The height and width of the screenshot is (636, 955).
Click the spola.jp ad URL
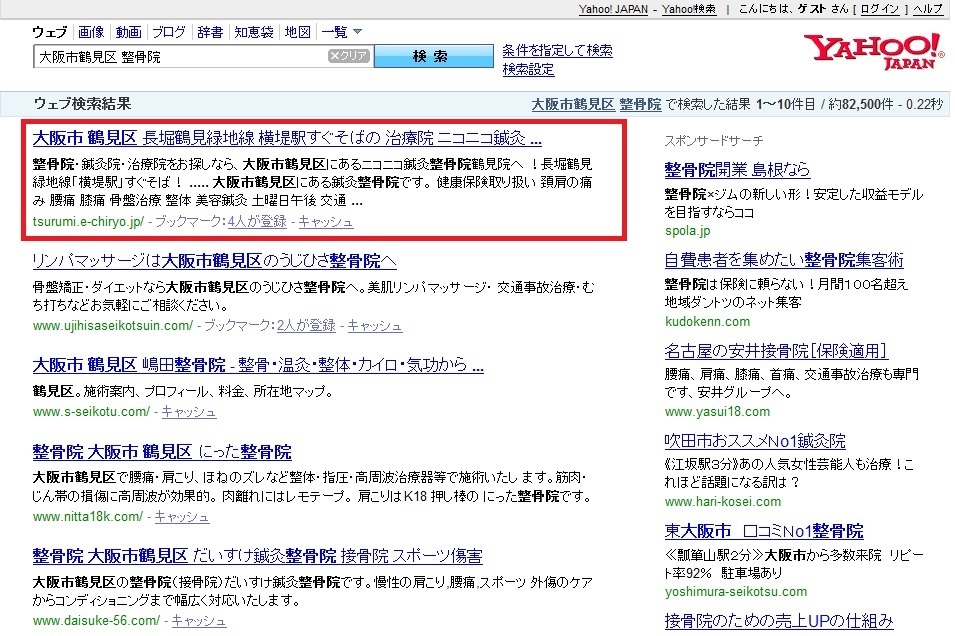point(688,231)
